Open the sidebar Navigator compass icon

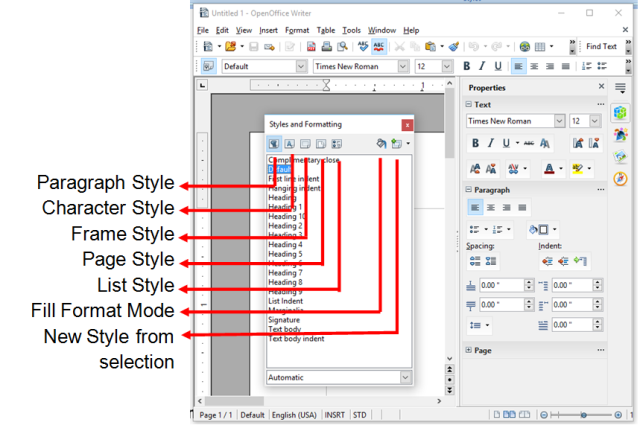[x=620, y=178]
